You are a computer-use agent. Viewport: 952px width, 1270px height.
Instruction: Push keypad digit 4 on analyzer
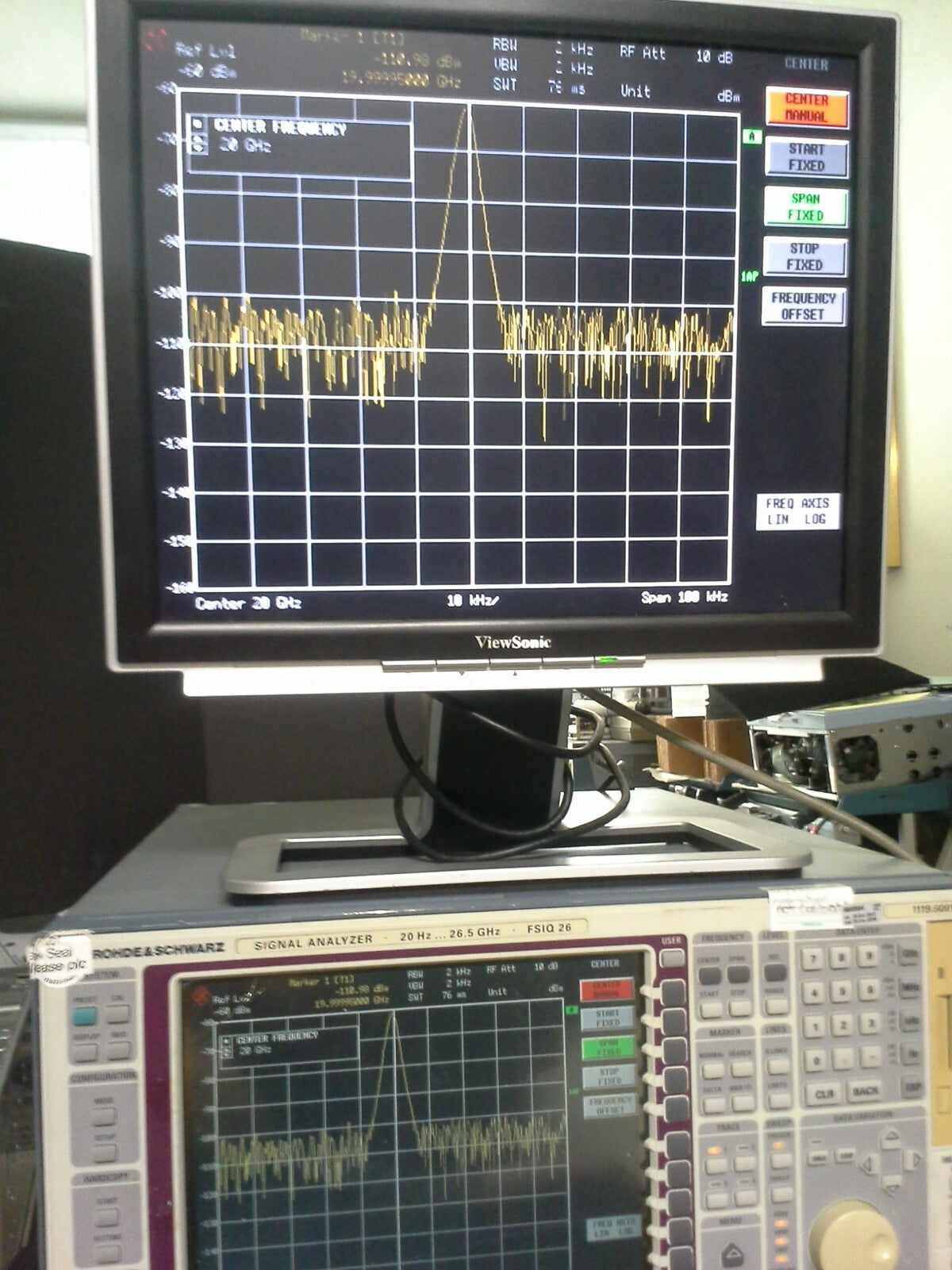pyautogui.click(x=814, y=993)
